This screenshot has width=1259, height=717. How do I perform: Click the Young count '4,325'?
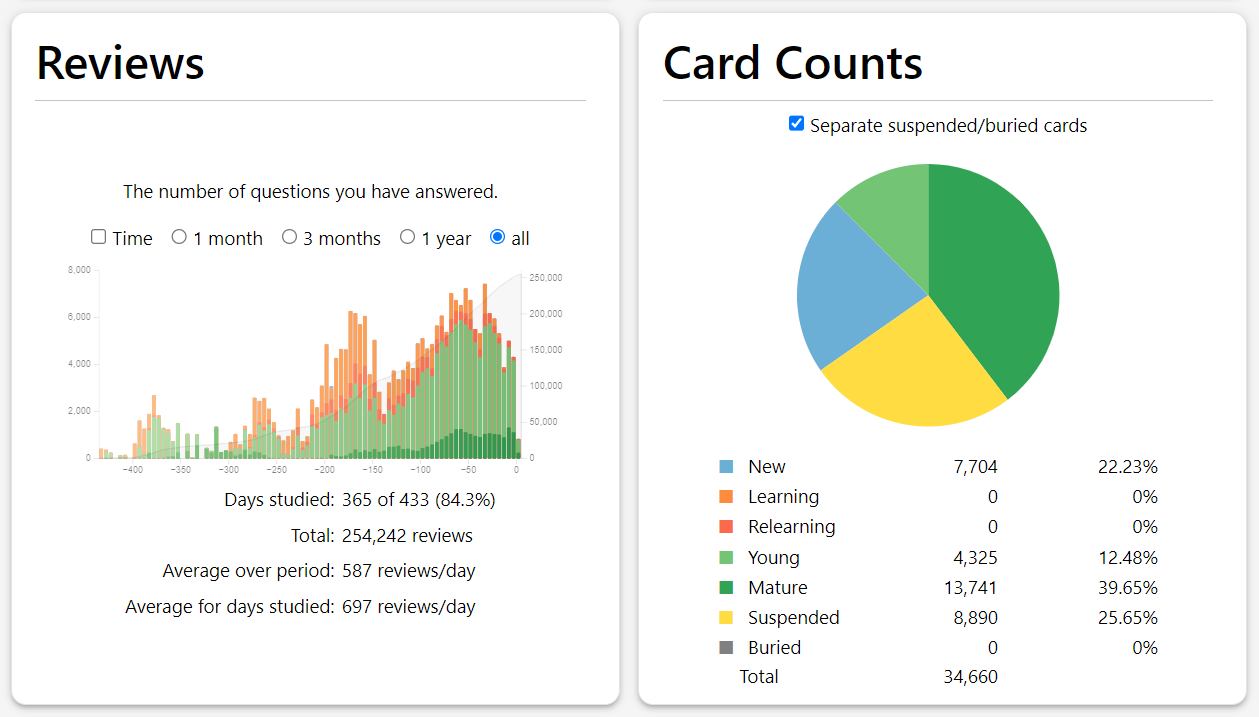pos(976,557)
